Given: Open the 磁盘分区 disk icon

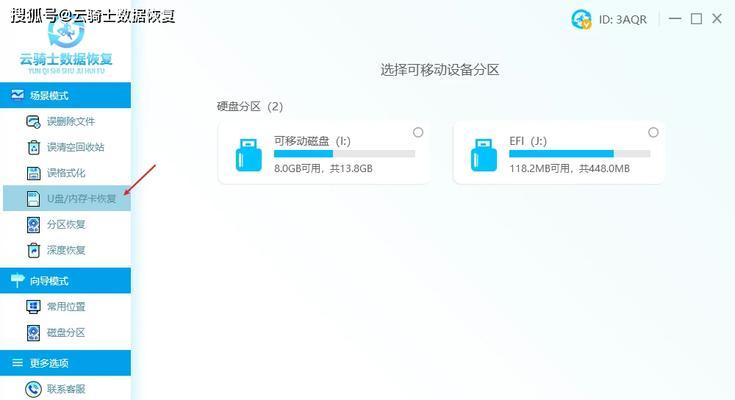Looking at the screenshot, I should [x=33, y=332].
